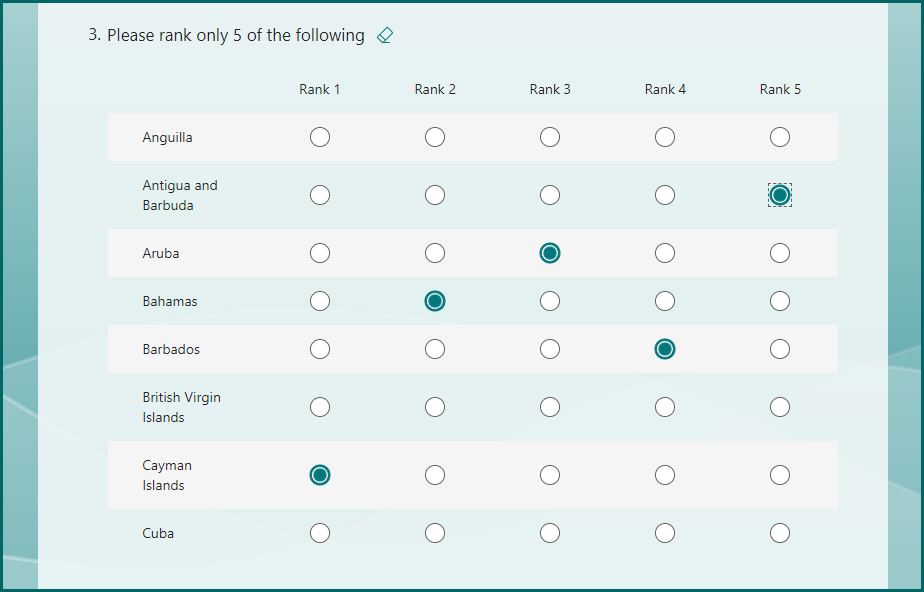Choose Rank 3 for Cuba

point(550,533)
